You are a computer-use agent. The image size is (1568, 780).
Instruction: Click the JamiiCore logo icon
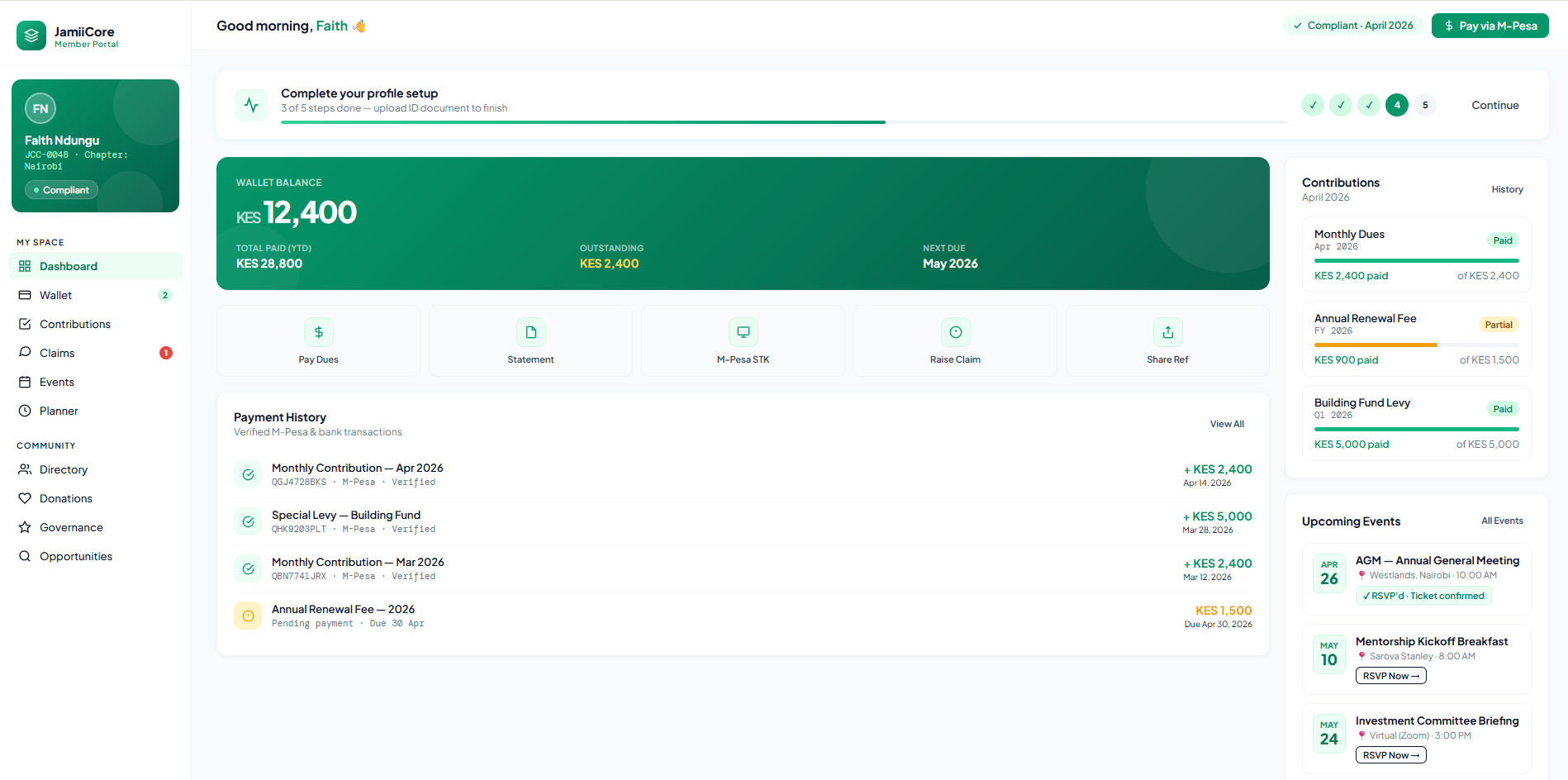pyautogui.click(x=31, y=36)
